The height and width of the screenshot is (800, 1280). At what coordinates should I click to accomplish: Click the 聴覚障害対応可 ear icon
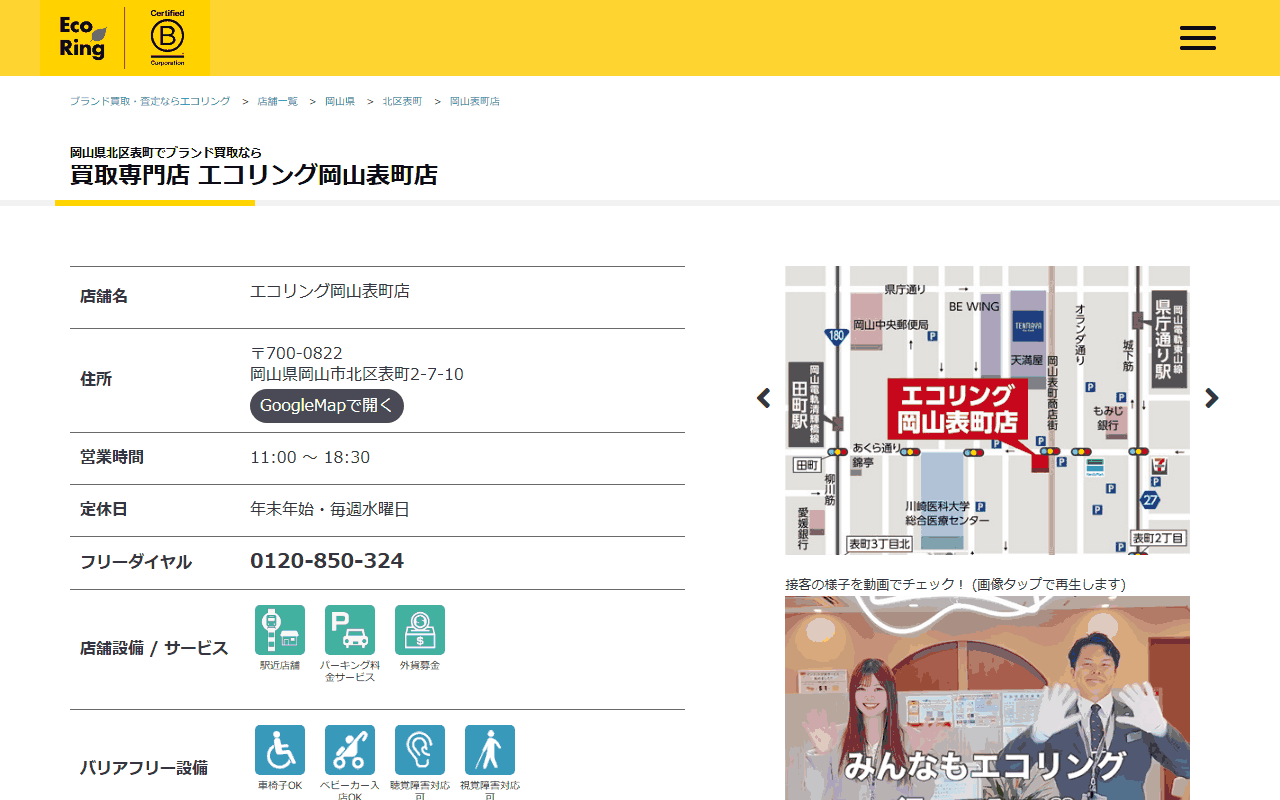coord(420,750)
